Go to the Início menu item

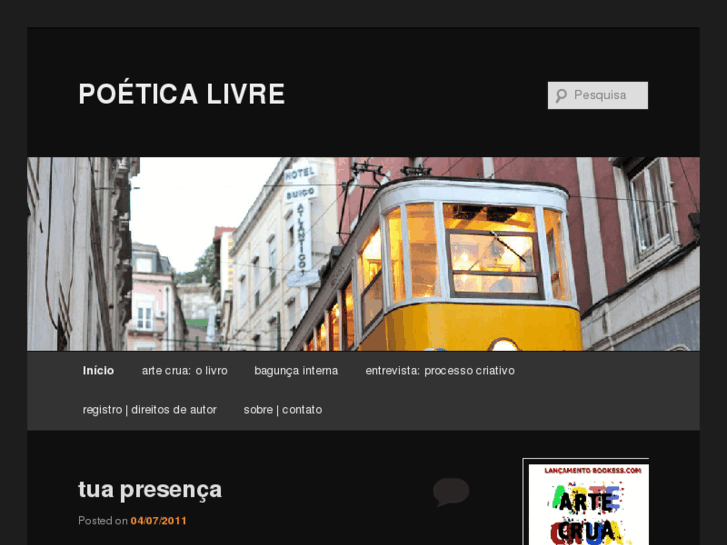(98, 371)
